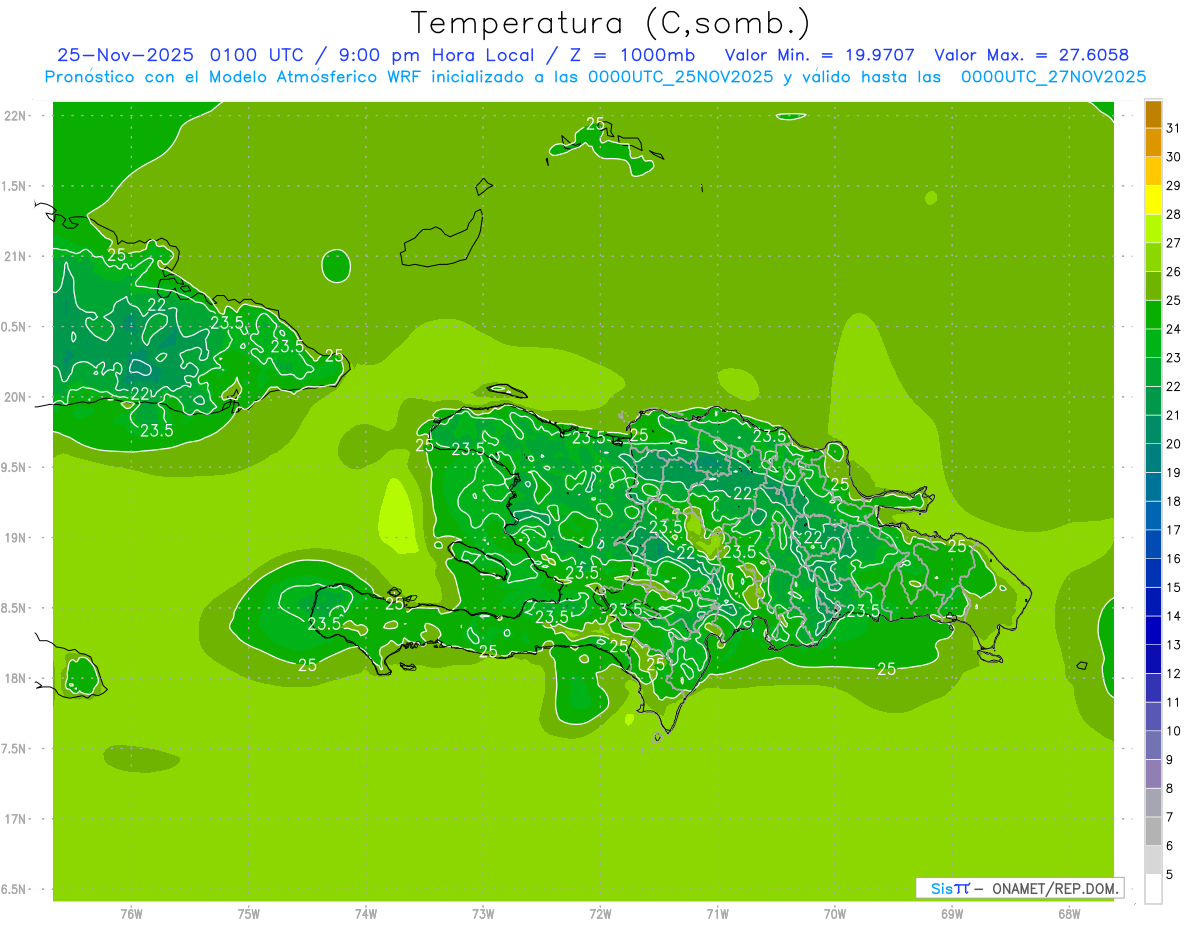Click the dark orange swatch between 30 and 31
Viewport: 1200px width, 927px height.
tap(1153, 143)
